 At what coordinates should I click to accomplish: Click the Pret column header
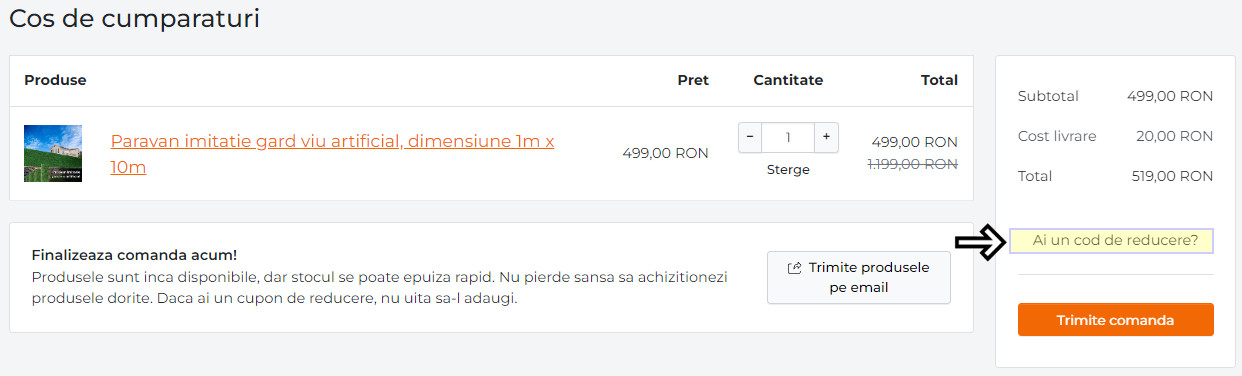(693, 80)
